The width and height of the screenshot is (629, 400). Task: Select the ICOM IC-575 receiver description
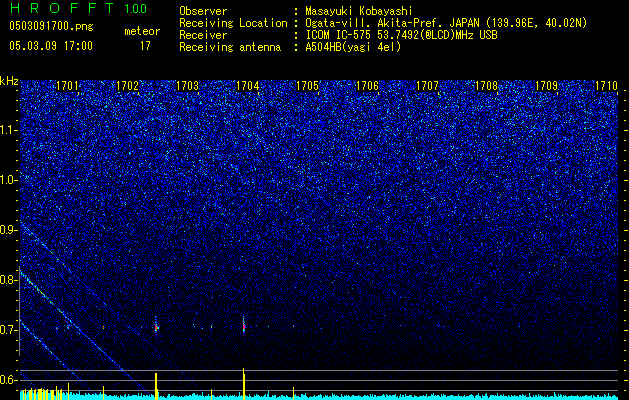tap(401, 35)
